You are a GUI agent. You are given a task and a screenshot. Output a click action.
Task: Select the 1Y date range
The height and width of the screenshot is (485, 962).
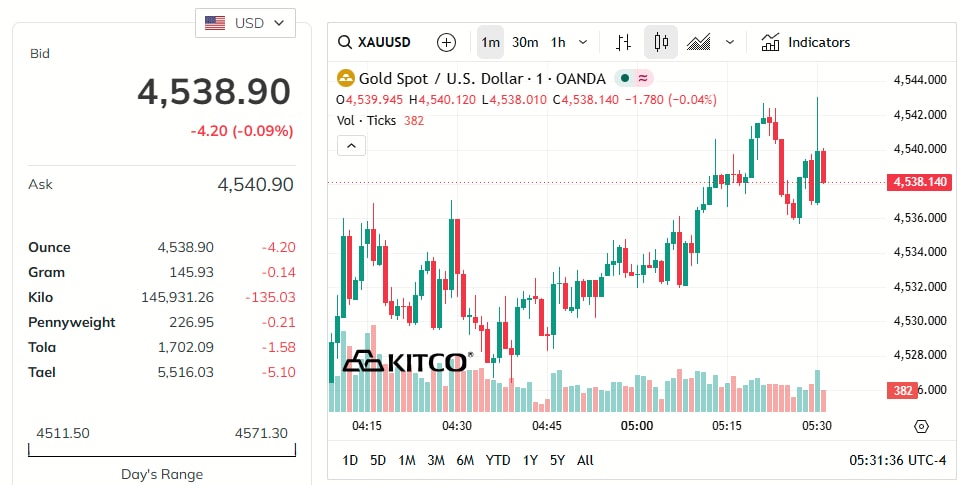coord(530,460)
